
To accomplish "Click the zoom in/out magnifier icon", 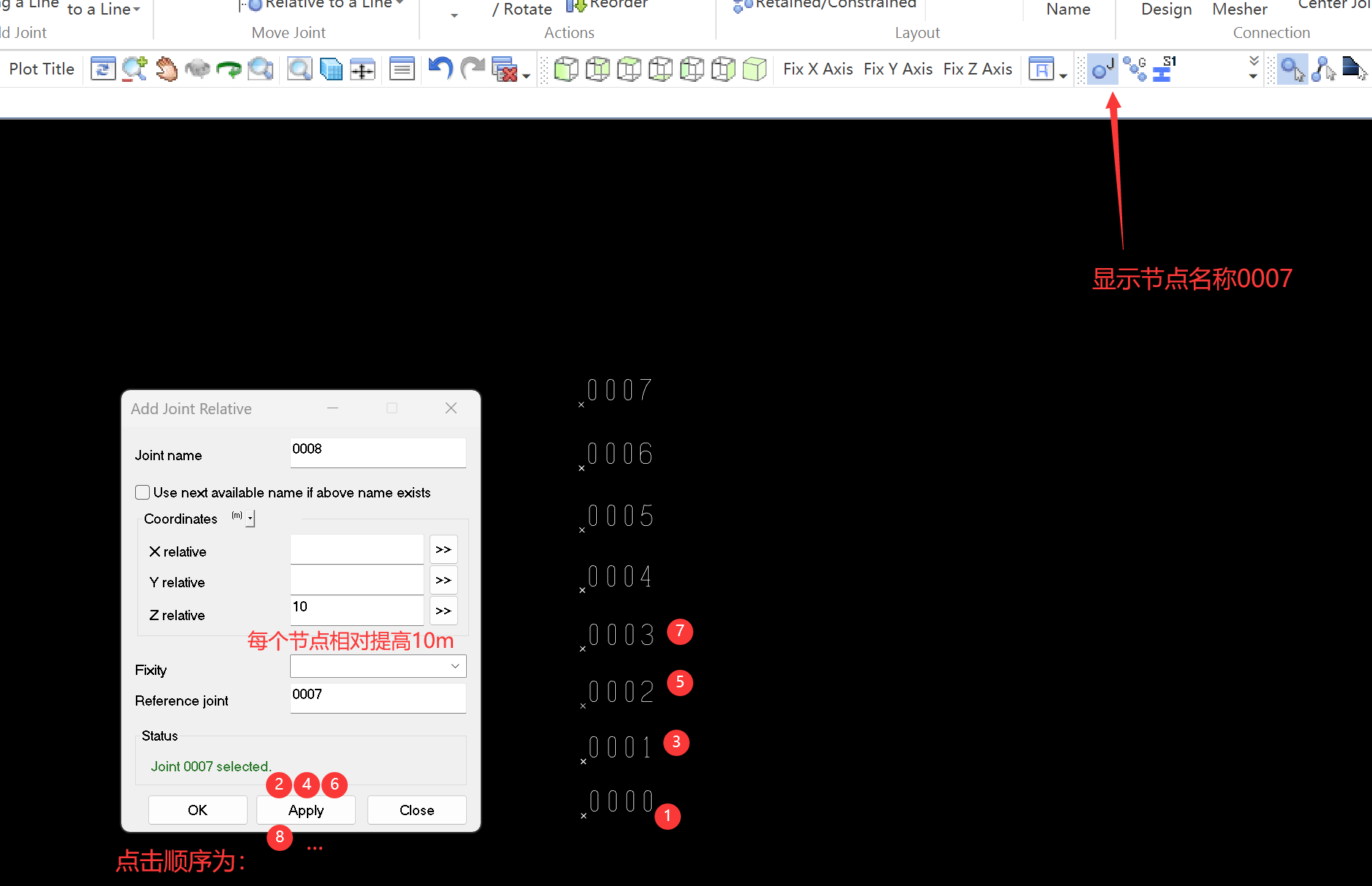I will click(x=134, y=69).
